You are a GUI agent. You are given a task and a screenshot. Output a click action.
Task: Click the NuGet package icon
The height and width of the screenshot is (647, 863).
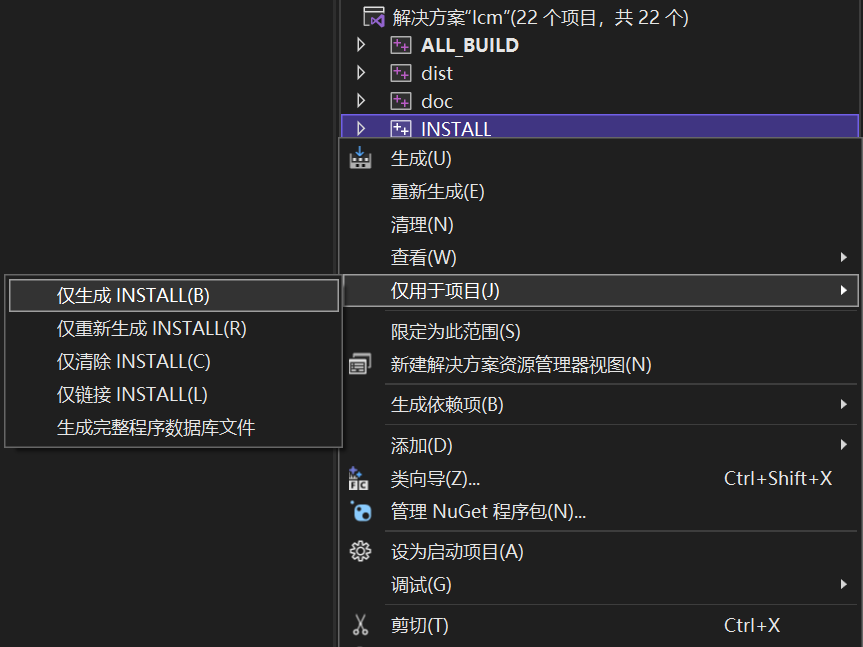tap(361, 512)
